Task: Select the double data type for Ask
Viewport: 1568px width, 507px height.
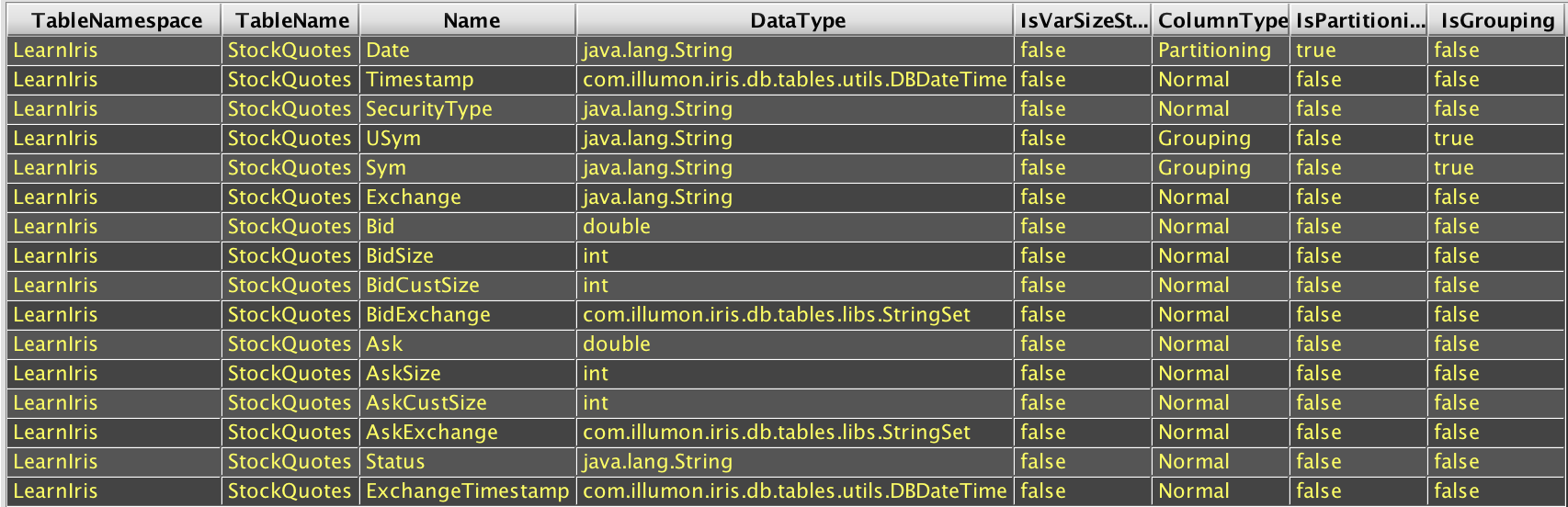Action: coord(617,344)
